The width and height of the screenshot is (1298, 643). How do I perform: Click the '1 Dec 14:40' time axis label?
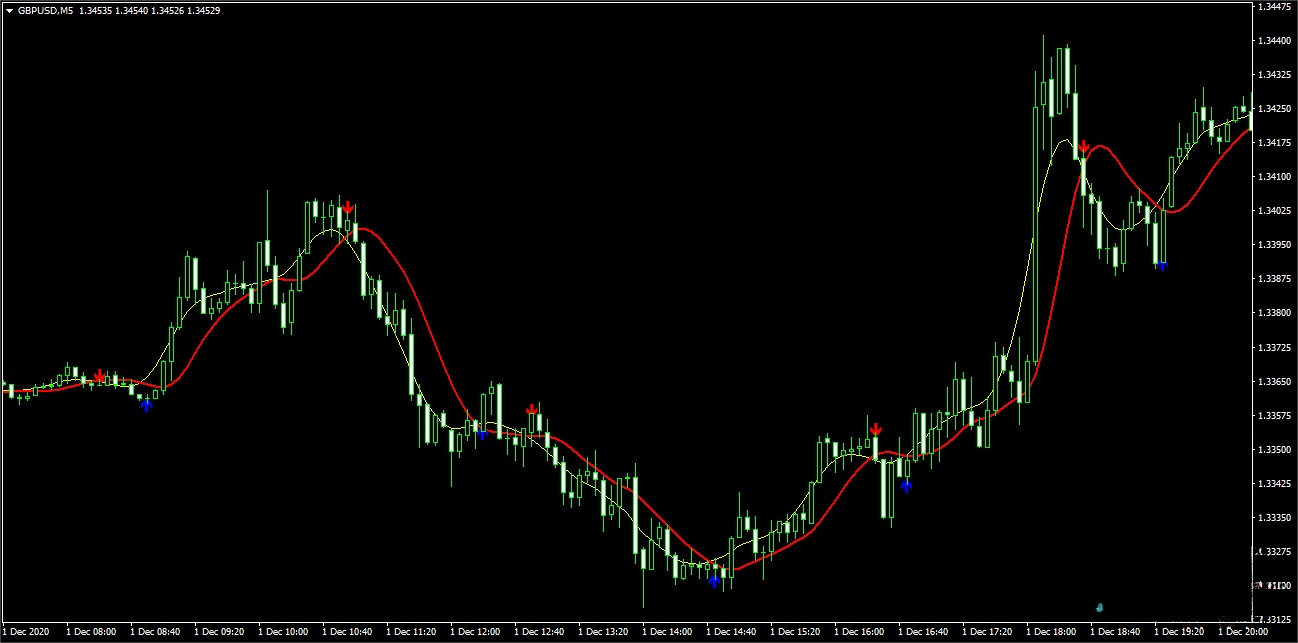click(x=731, y=632)
